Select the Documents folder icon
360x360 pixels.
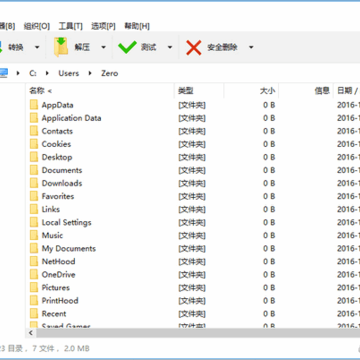click(34, 170)
